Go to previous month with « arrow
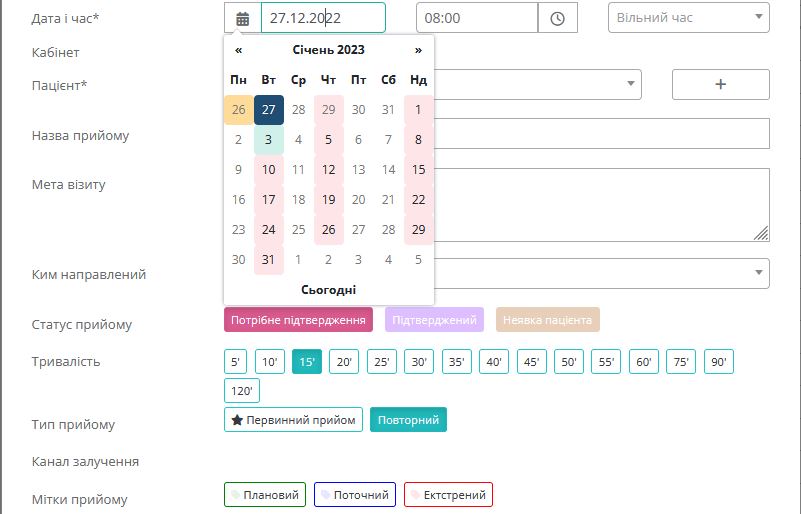Viewport: 801px width, 514px height. (239, 50)
